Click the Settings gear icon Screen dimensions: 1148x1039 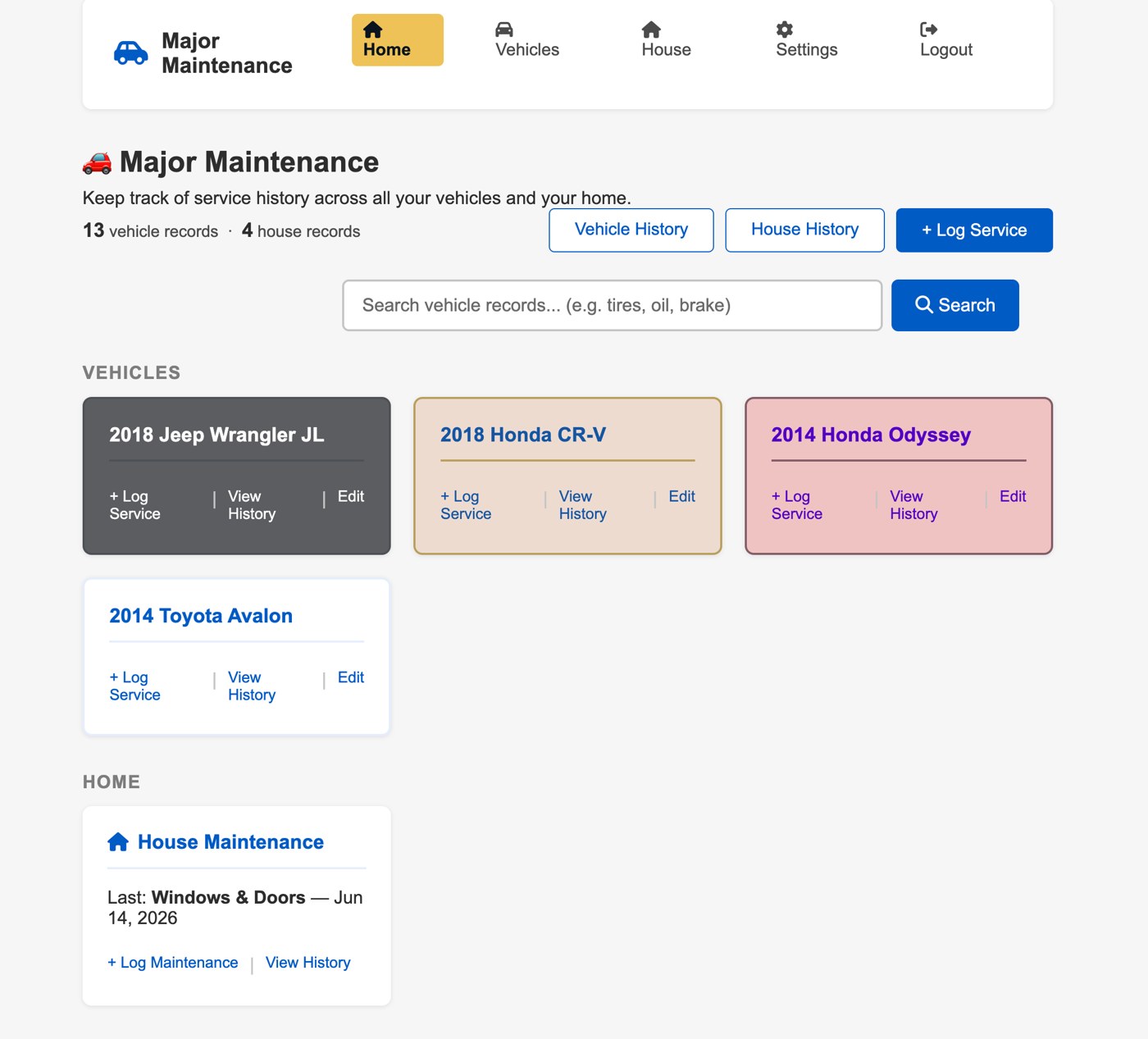tap(785, 30)
